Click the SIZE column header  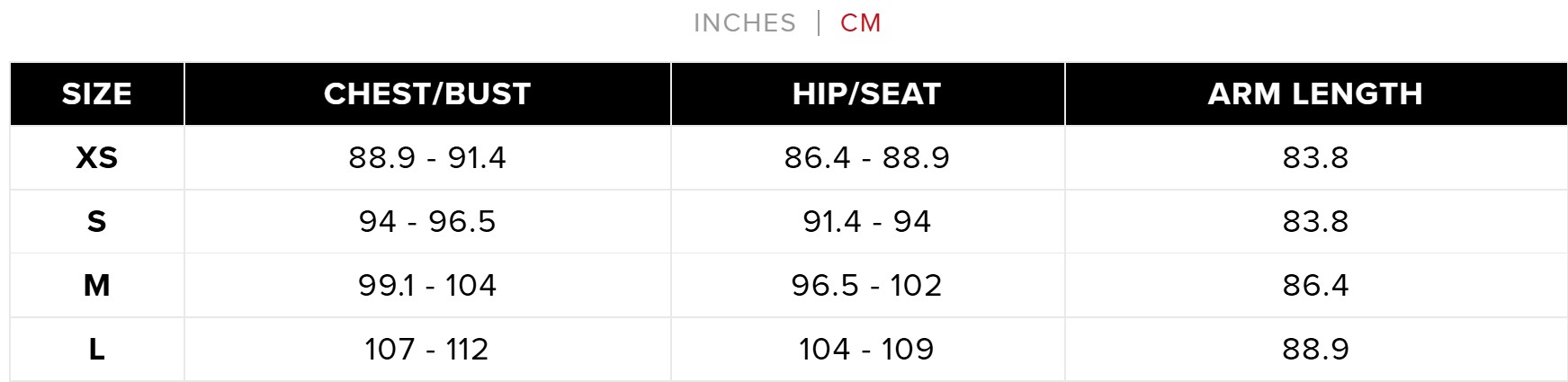point(97,93)
